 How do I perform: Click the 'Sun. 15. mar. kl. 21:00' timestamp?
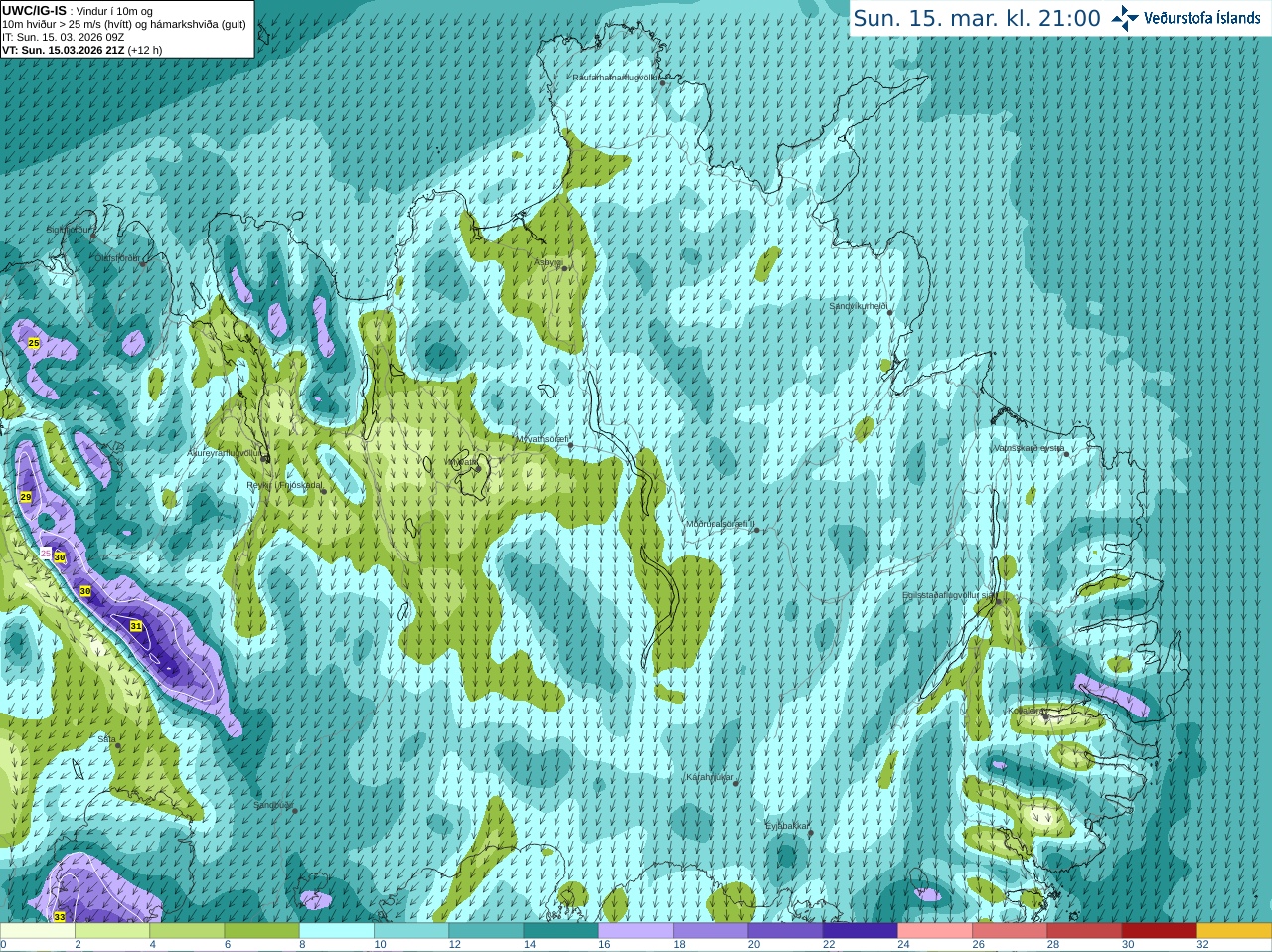(977, 18)
